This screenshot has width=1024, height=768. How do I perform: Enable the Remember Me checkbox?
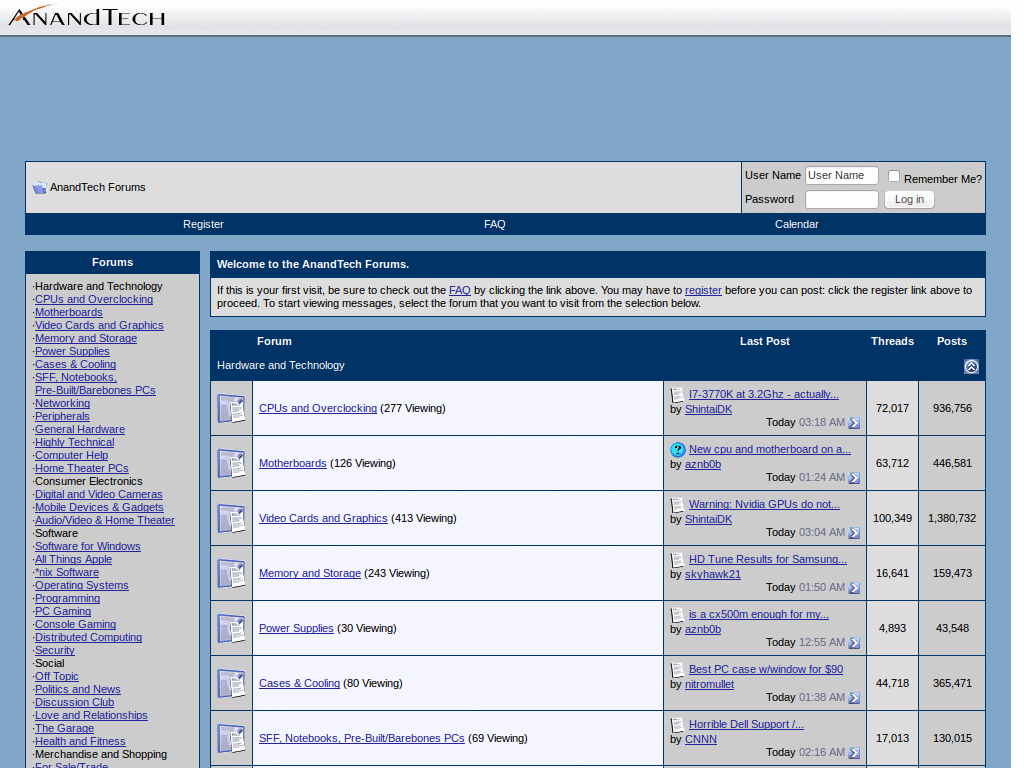pos(893,175)
